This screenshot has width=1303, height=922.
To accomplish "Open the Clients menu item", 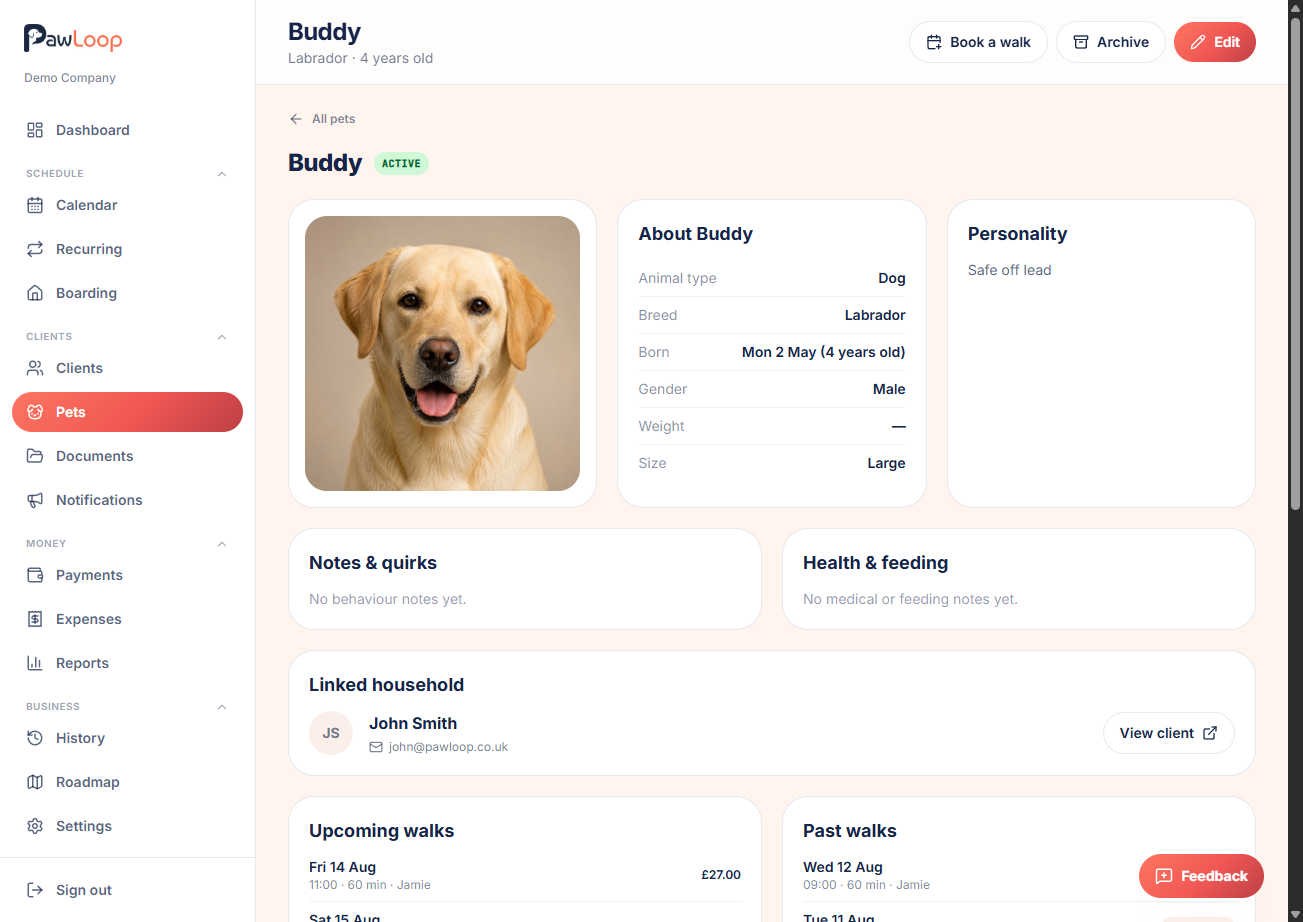I will (127, 368).
